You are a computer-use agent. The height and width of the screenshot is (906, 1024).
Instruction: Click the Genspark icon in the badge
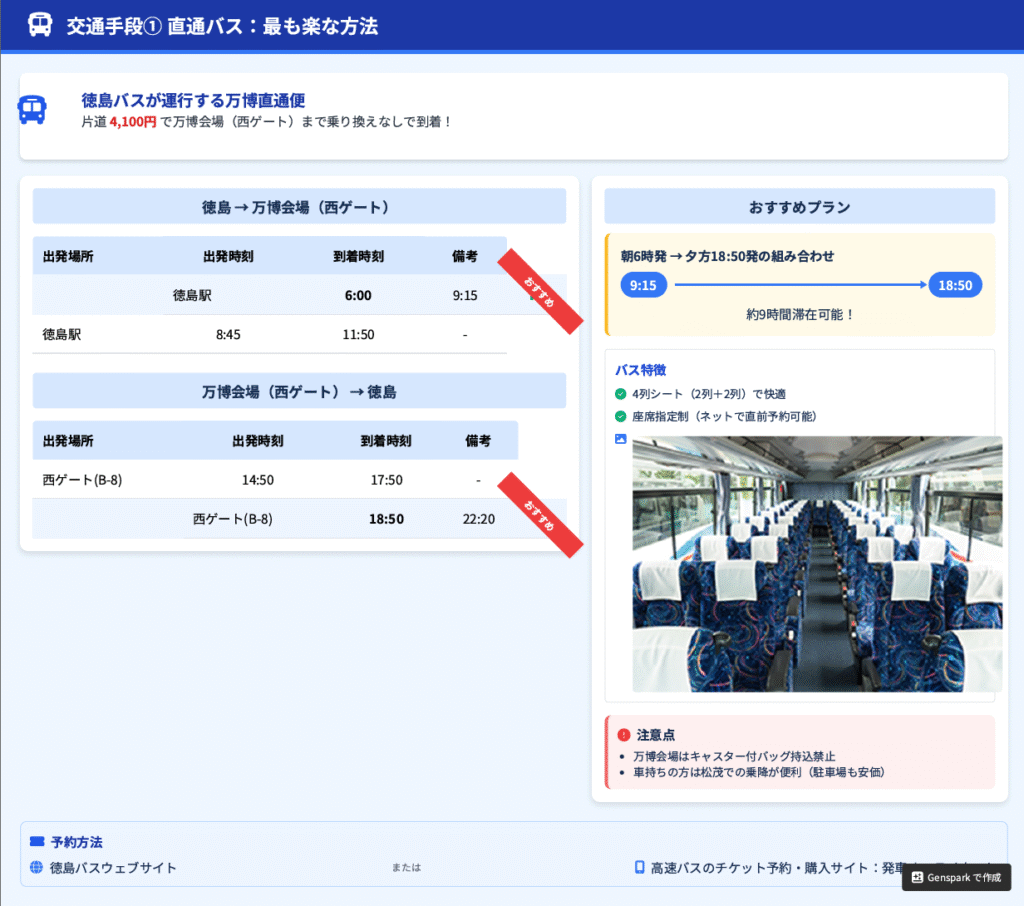coord(917,877)
